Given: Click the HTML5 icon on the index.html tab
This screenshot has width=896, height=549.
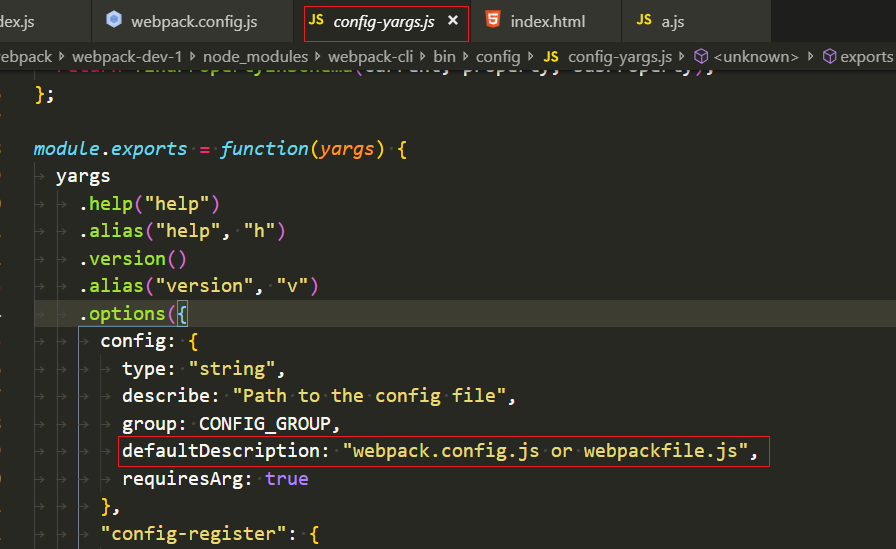Looking at the screenshot, I should (x=493, y=20).
